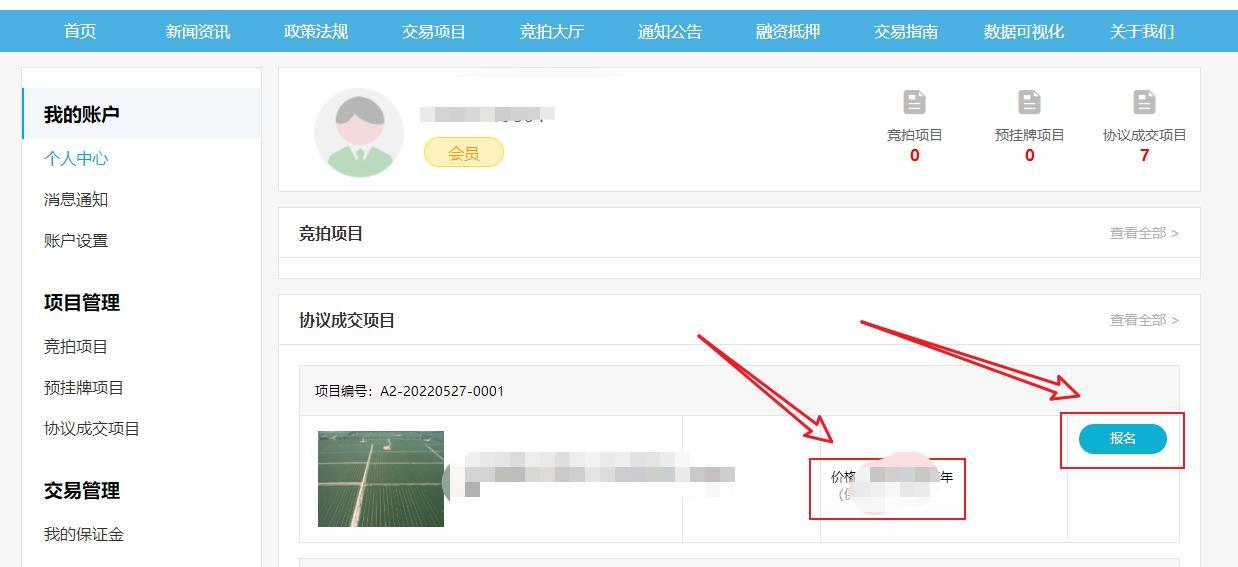Click the 报名 button for project A2-20220527-0001

[1123, 439]
